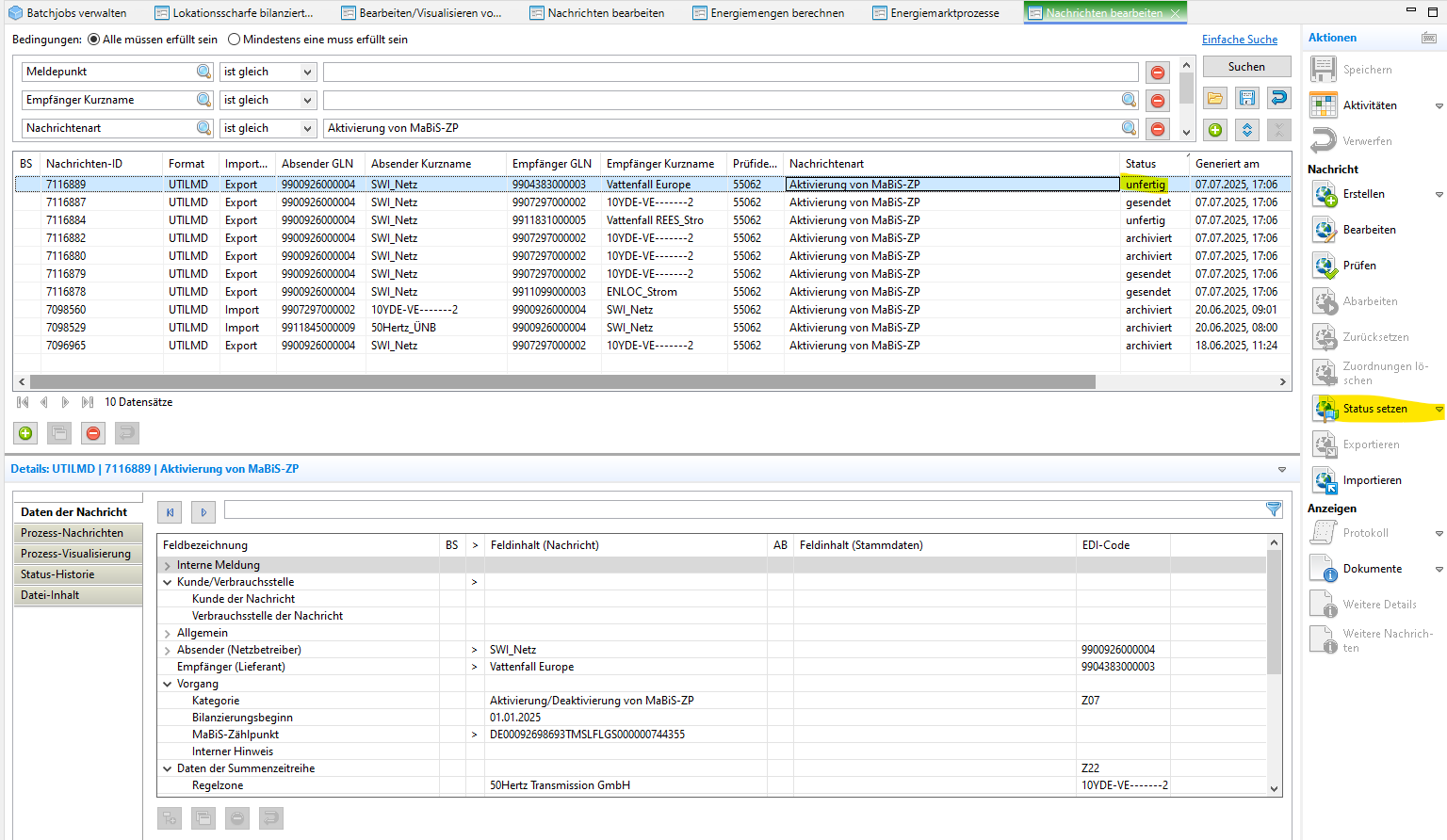
Task: Expand the Status setzen dropdown arrow
Action: (x=1439, y=410)
